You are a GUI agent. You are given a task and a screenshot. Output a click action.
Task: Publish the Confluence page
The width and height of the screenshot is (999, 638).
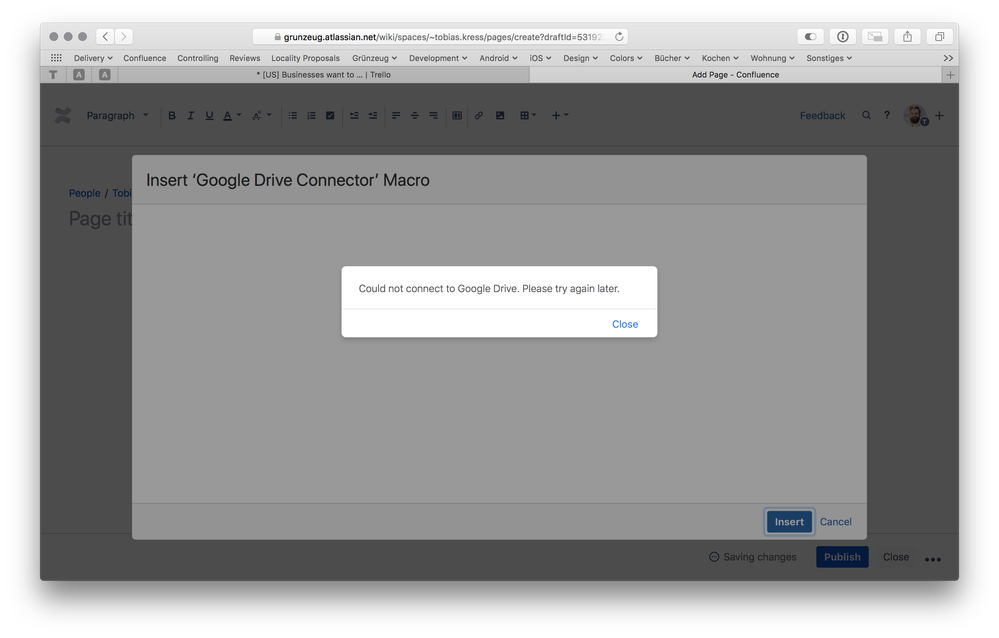tap(842, 557)
